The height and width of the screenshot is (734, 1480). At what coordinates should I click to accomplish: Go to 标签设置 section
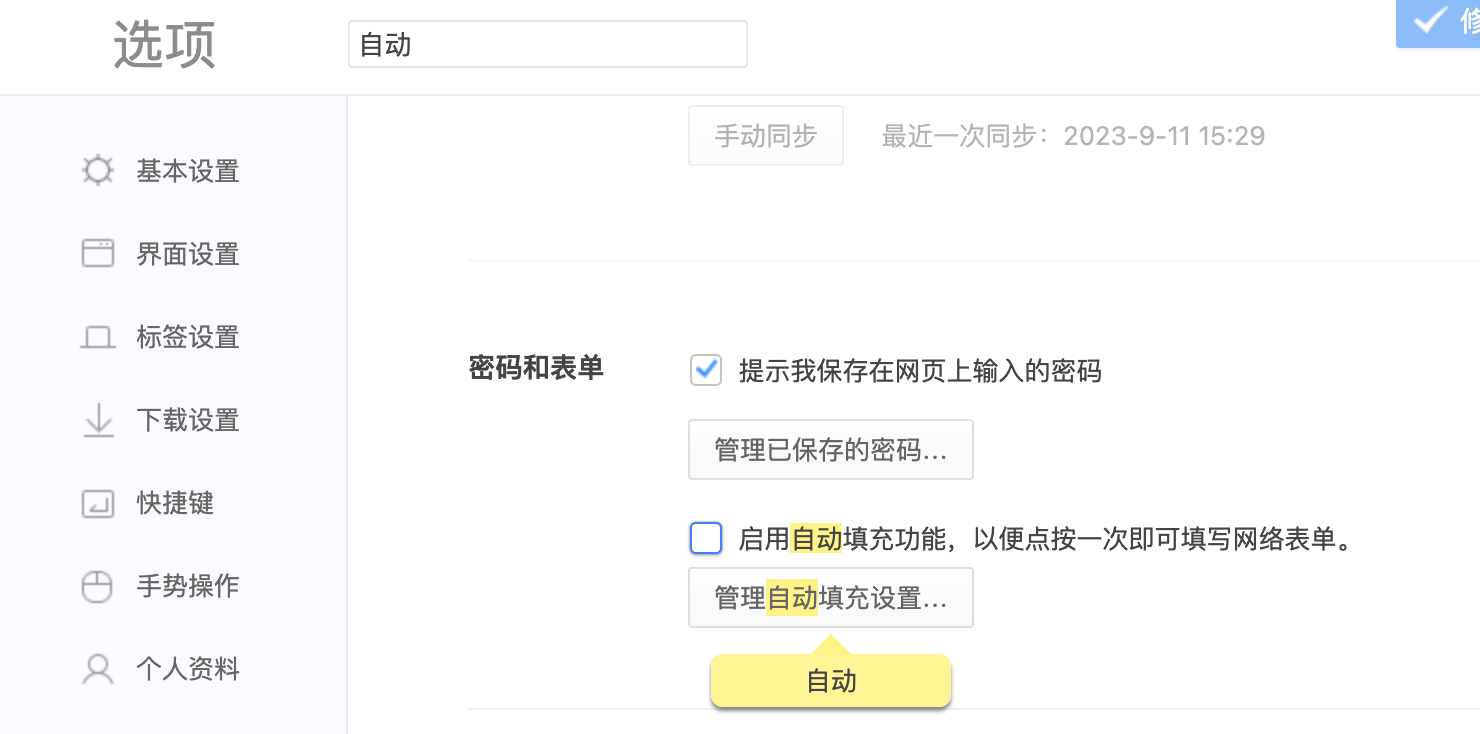[188, 338]
